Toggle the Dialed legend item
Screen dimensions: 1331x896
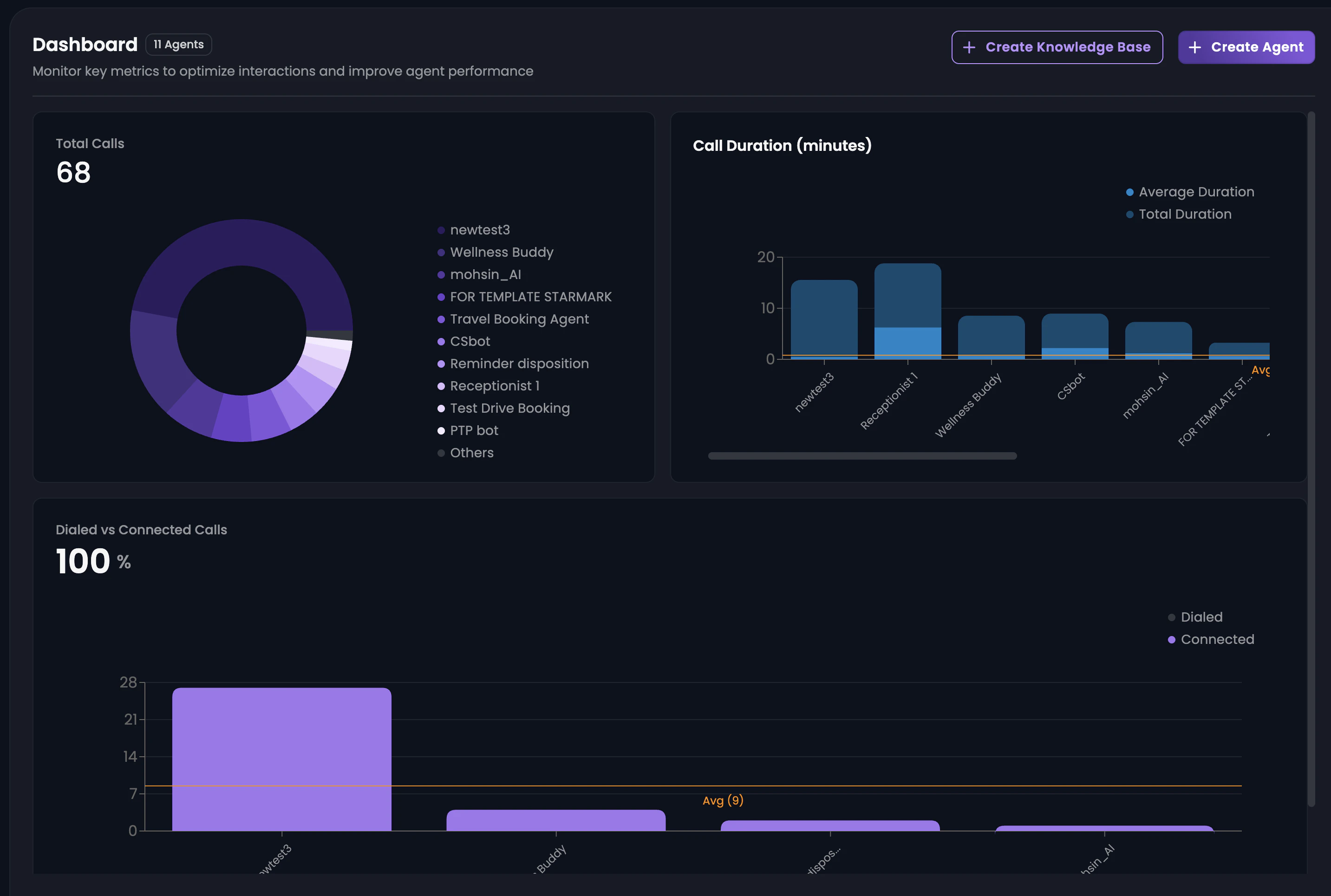point(1201,617)
